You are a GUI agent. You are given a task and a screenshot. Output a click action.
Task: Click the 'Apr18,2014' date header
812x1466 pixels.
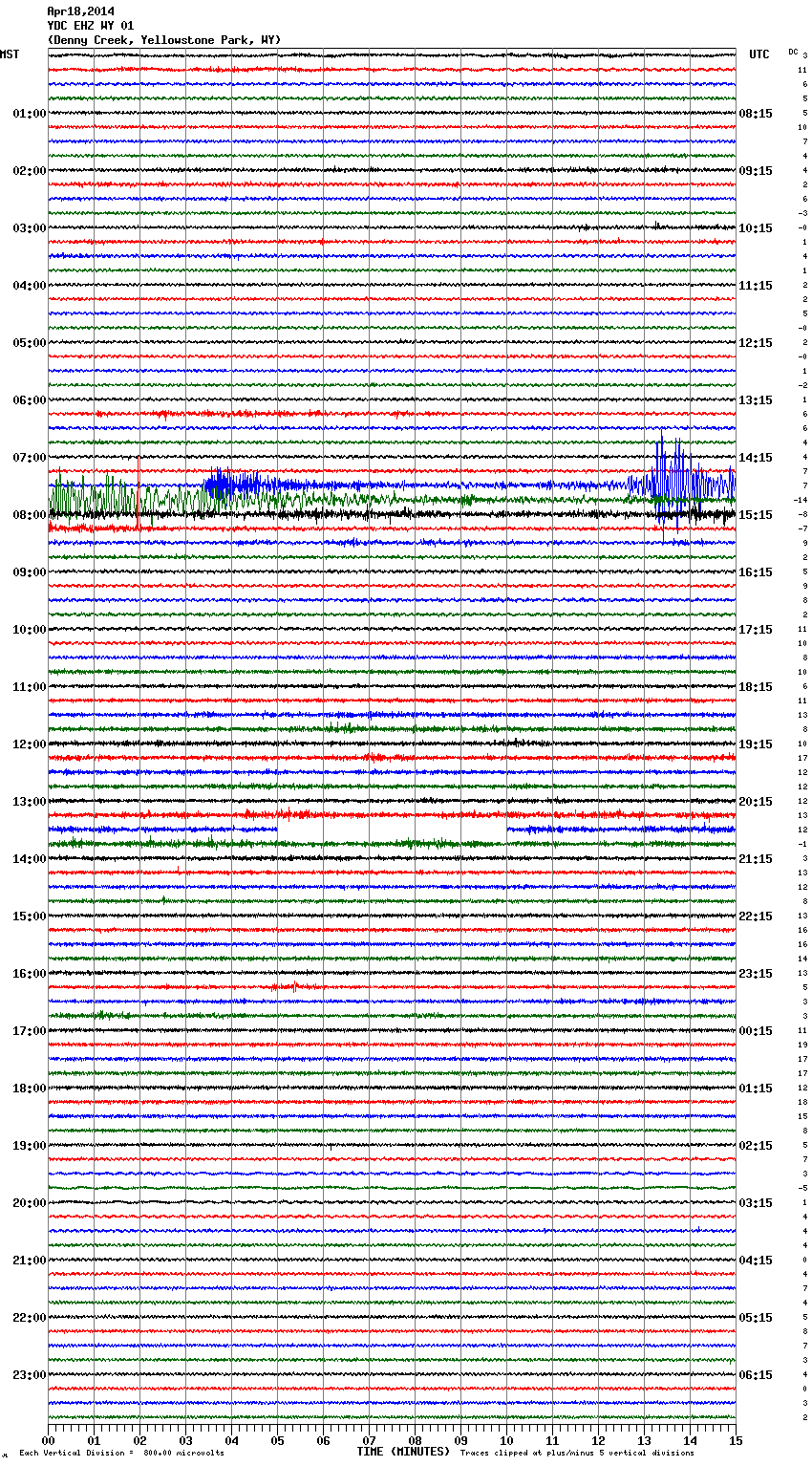point(81,11)
